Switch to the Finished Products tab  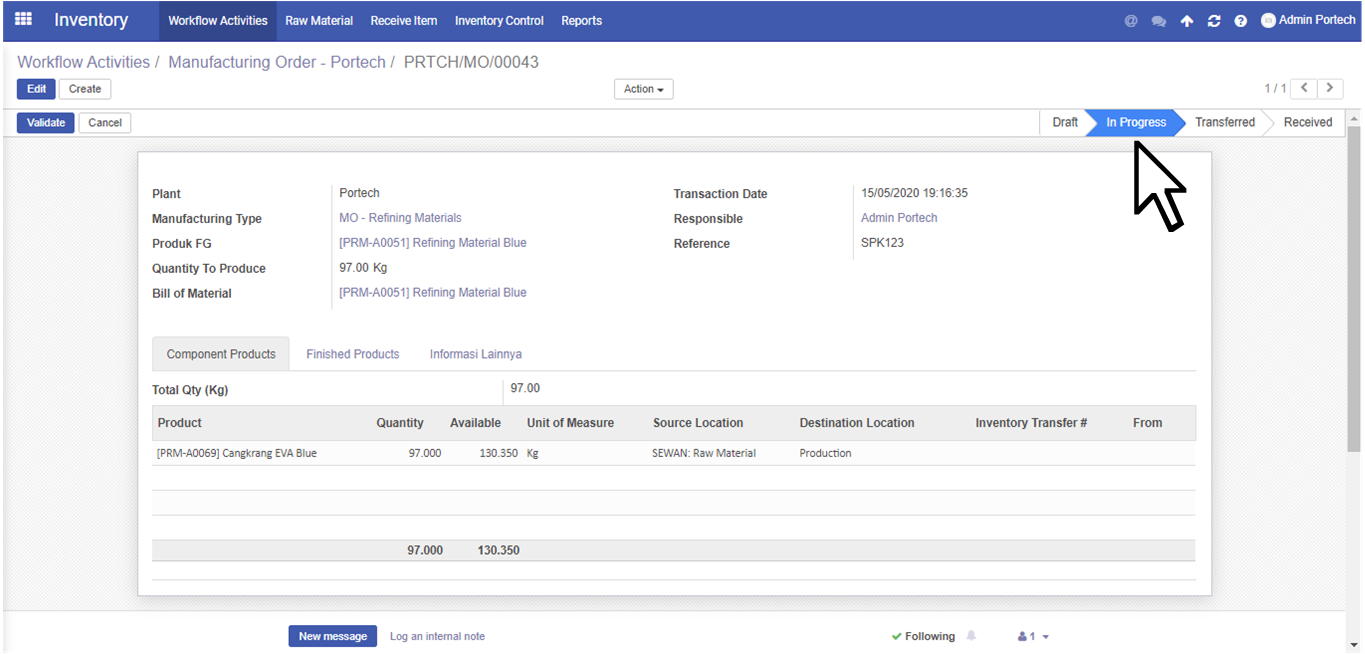click(x=352, y=354)
